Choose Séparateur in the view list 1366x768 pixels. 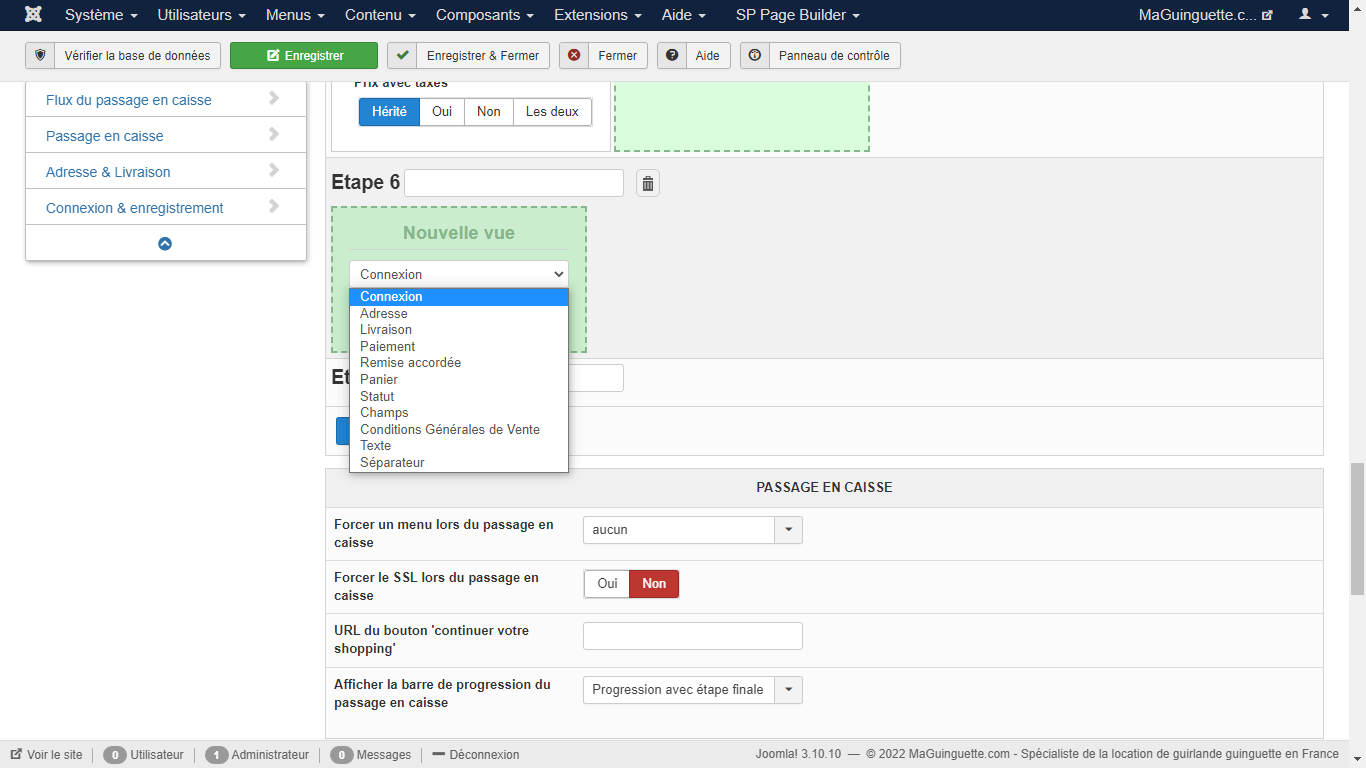(x=459, y=463)
